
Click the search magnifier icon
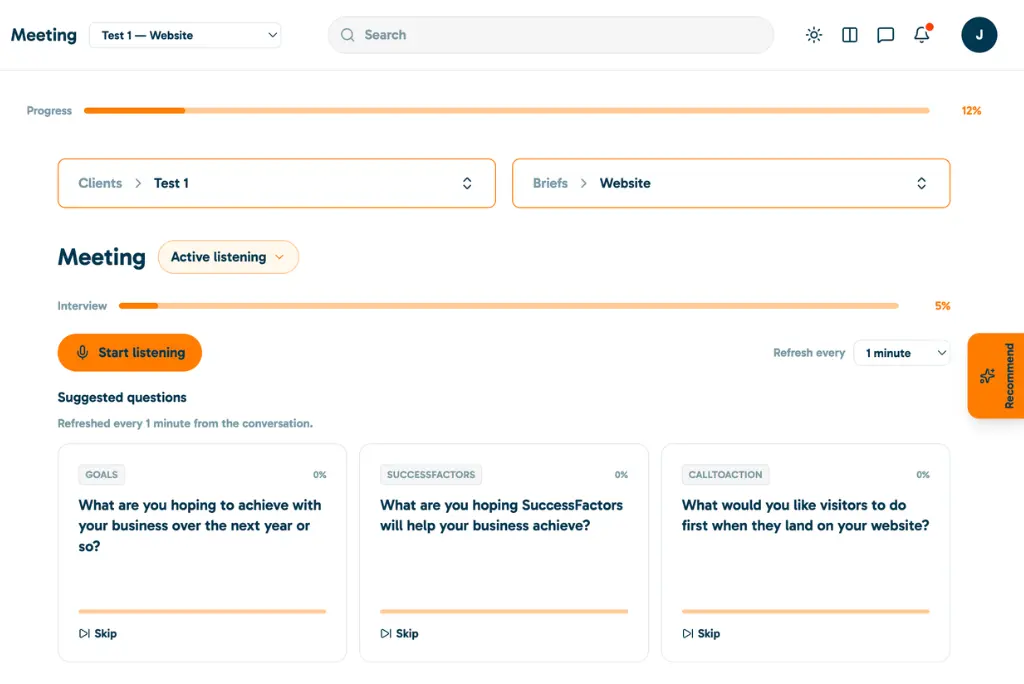(x=347, y=35)
